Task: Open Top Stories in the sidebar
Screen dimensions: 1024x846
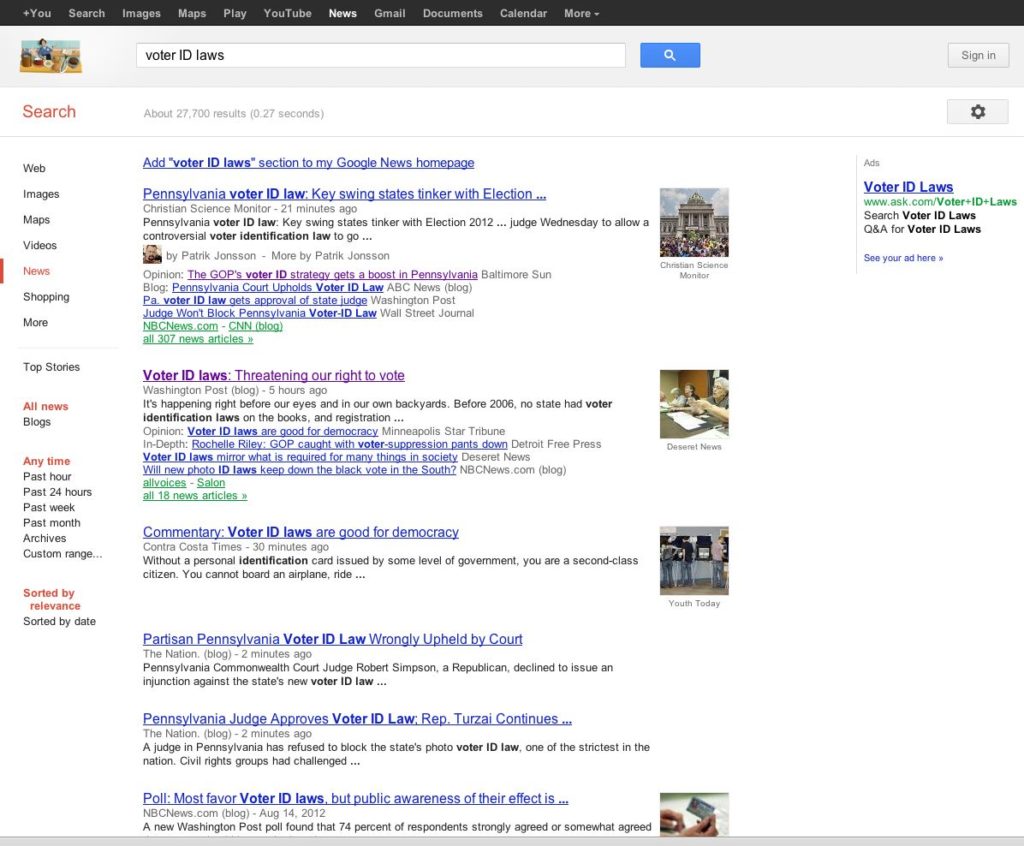Action: [52, 367]
